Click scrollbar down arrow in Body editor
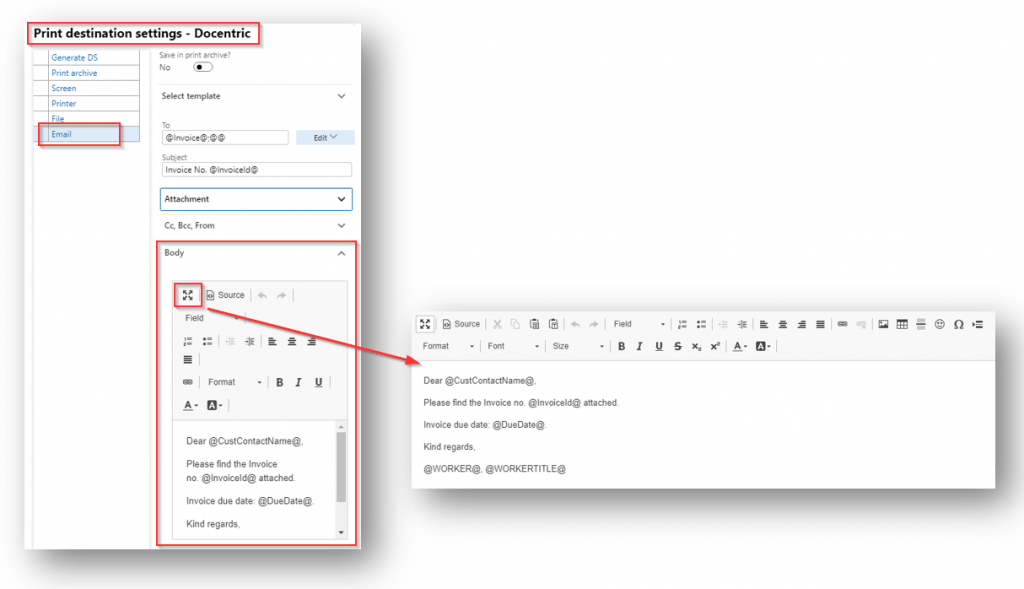This screenshot has height=589, width=1024. [341, 533]
